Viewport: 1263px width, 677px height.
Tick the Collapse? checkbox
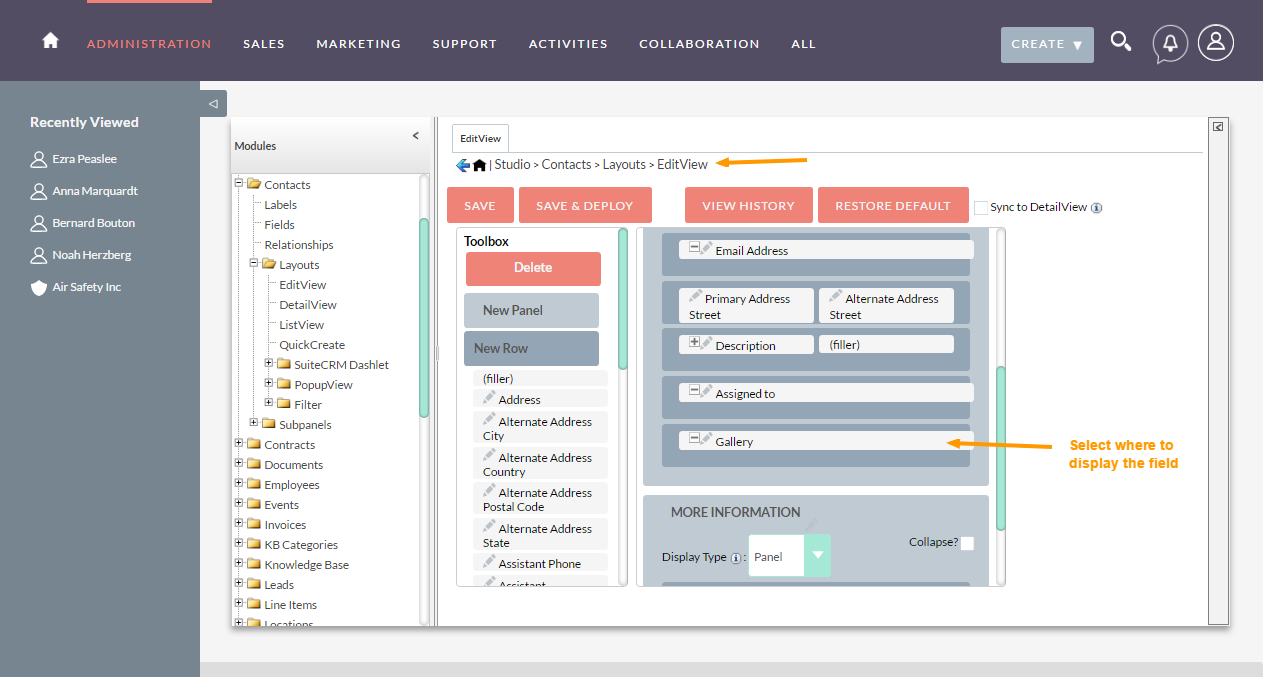click(967, 543)
